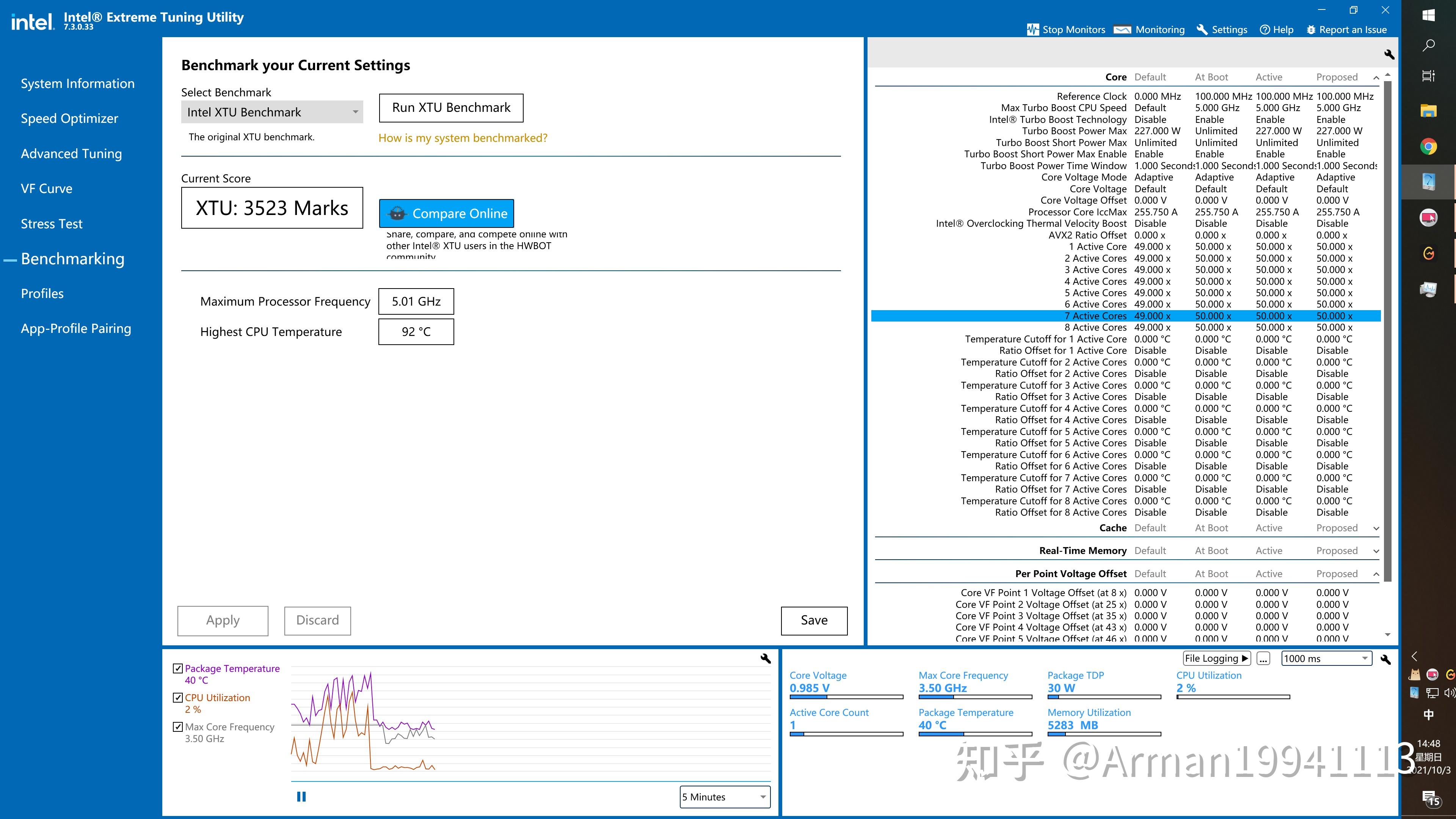Open App-Profile Pairing page
The width and height of the screenshot is (1456, 819).
[76, 329]
